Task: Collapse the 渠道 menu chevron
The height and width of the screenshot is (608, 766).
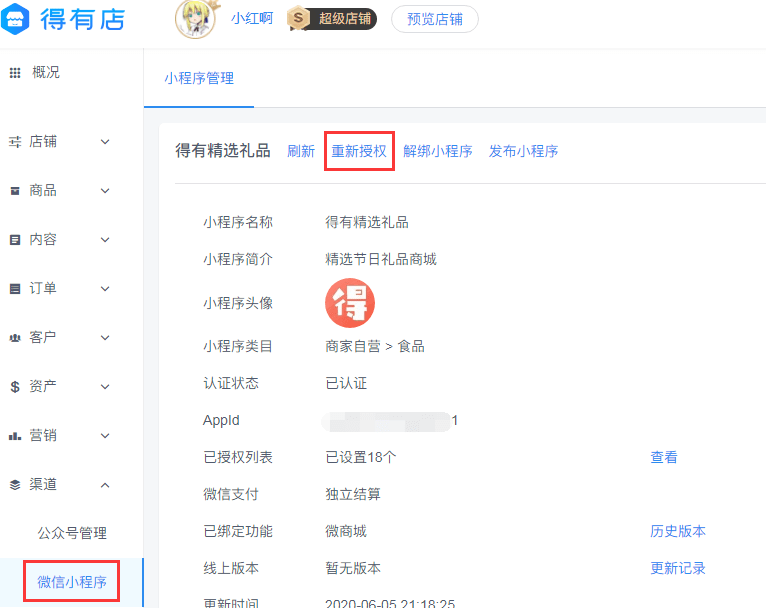Action: tap(105, 485)
